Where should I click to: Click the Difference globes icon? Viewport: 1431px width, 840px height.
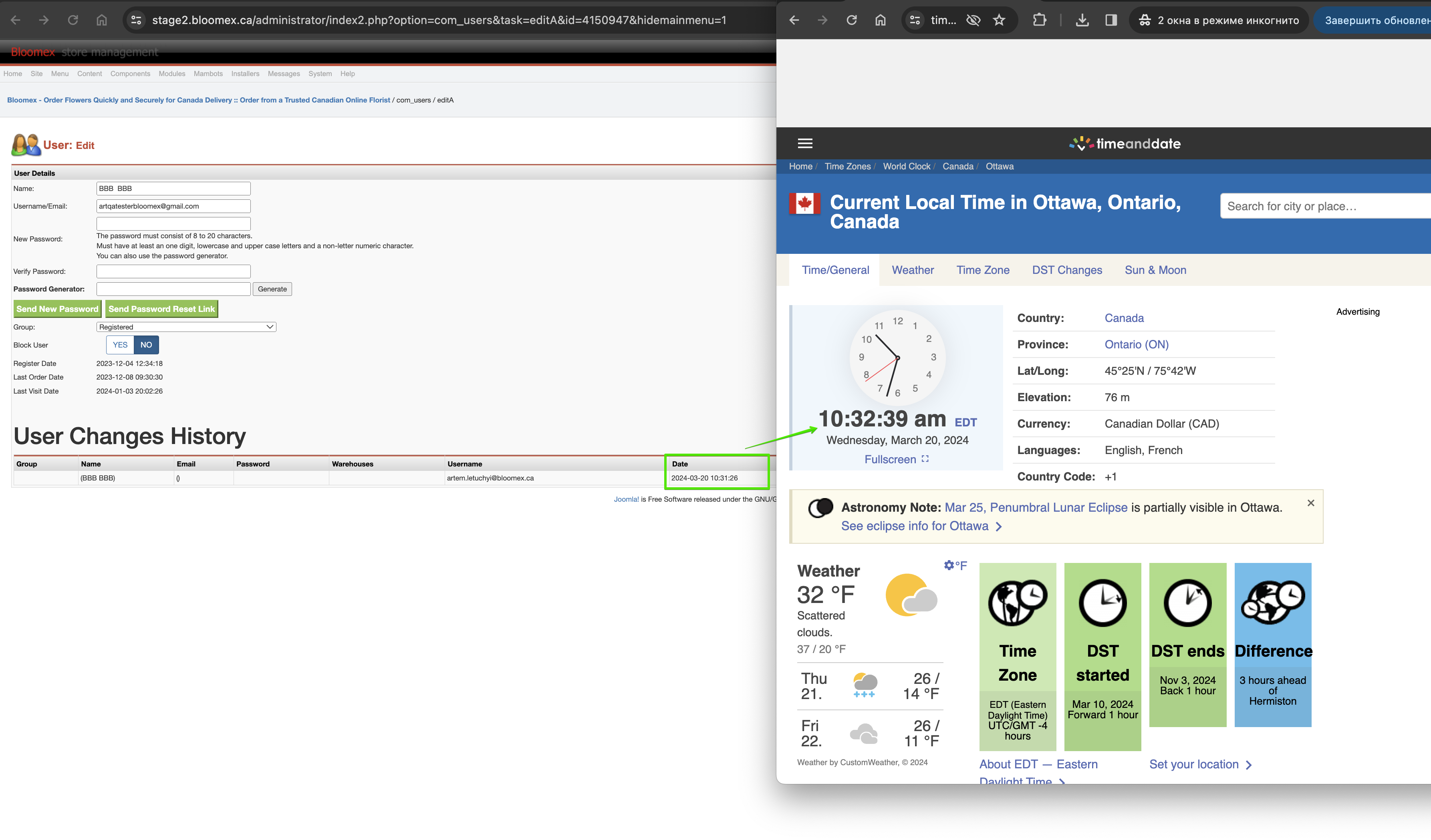[x=1273, y=602]
